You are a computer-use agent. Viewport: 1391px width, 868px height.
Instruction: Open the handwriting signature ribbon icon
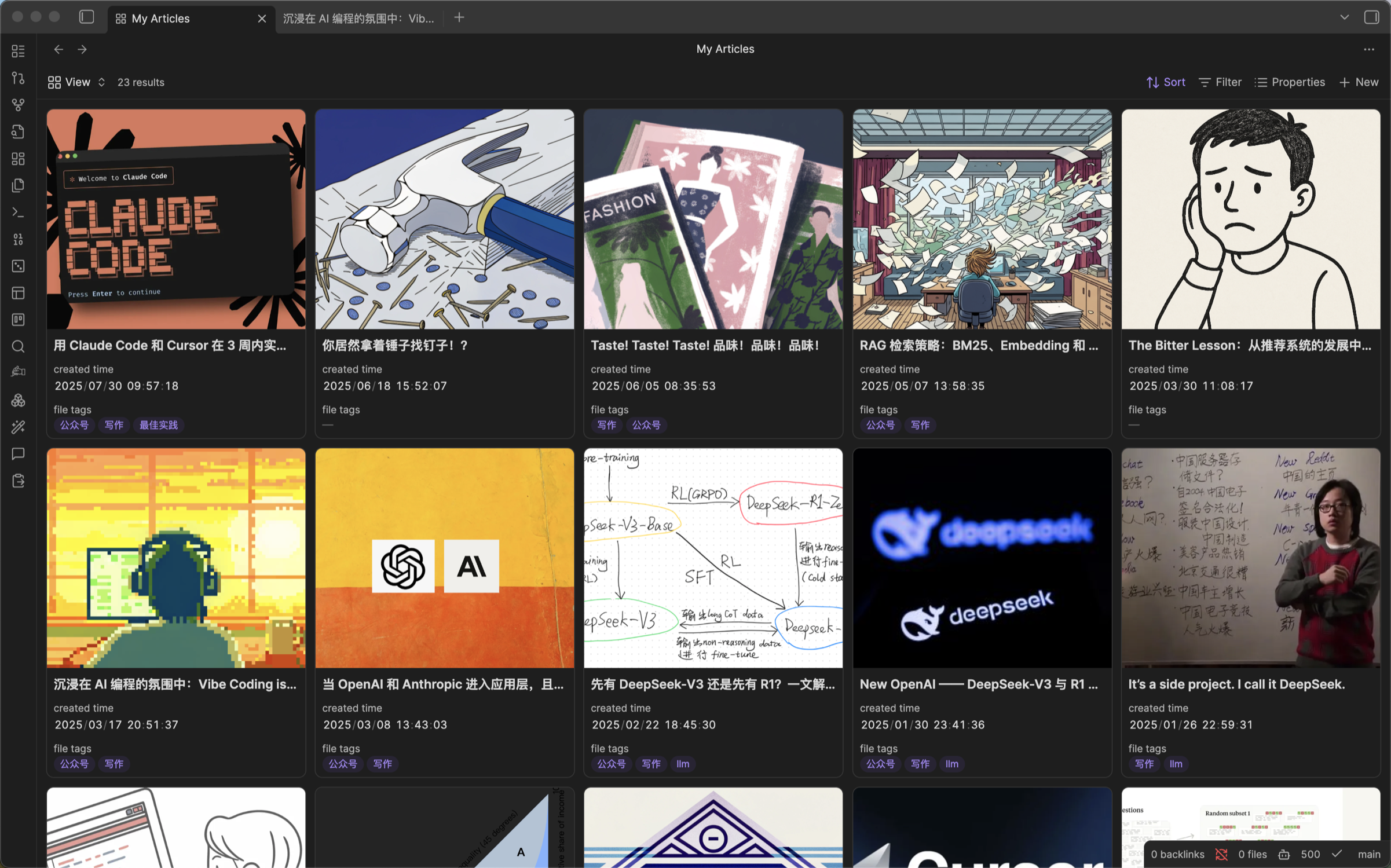(x=18, y=372)
